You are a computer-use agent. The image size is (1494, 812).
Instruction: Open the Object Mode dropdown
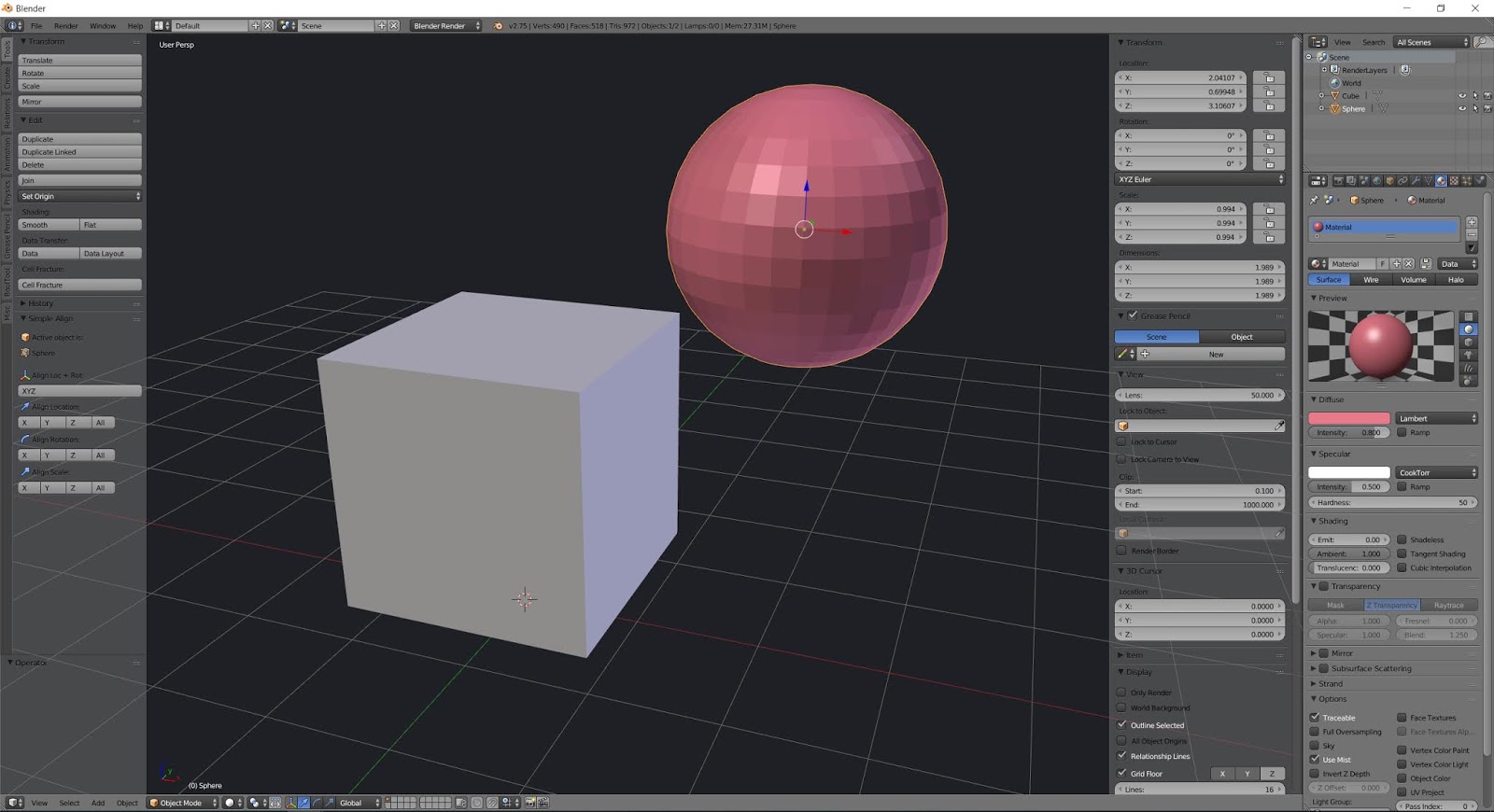point(183,803)
